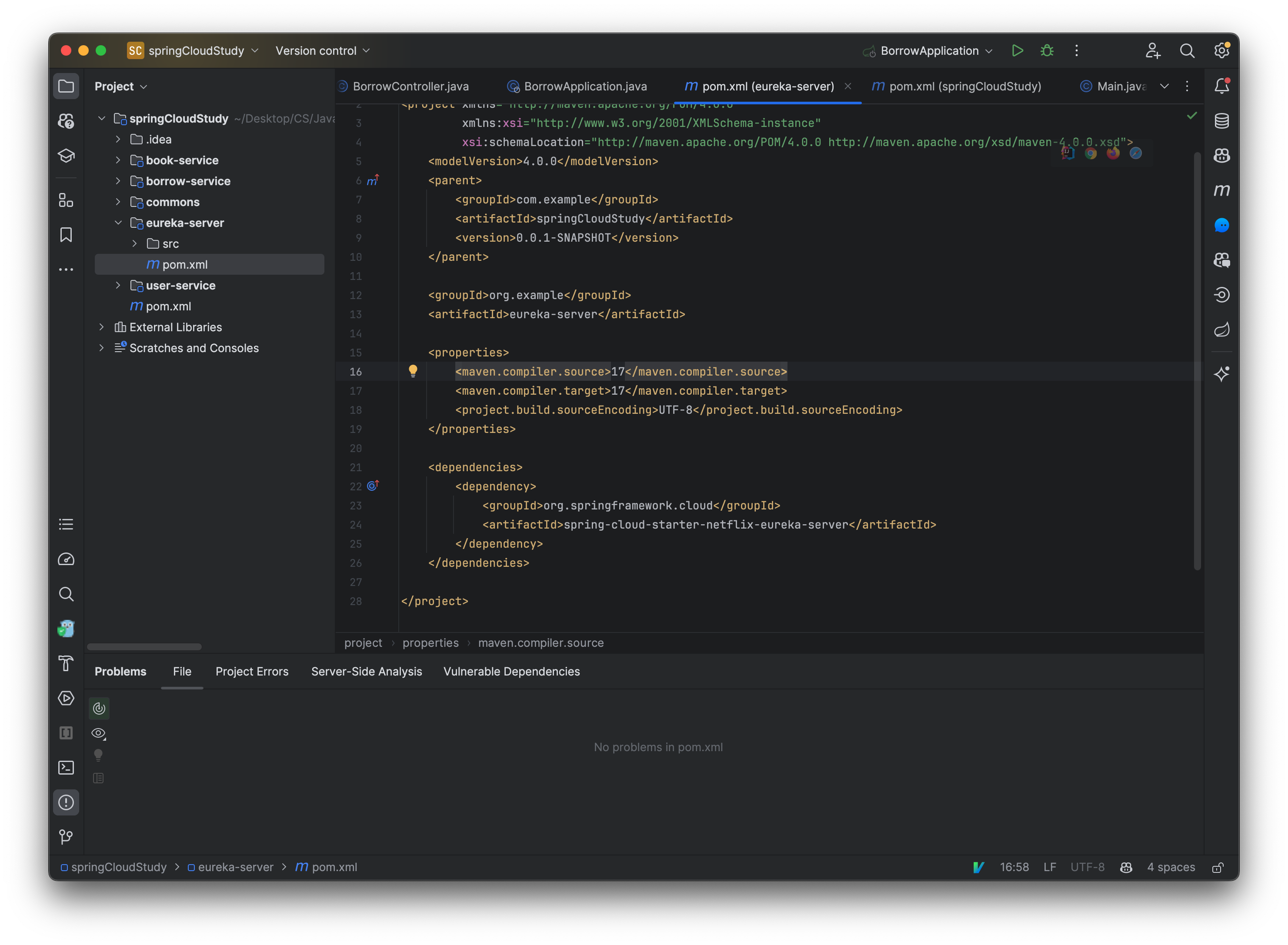Screen dimensions: 1288x945
Task: Open the Database tool window
Action: tap(1221, 120)
